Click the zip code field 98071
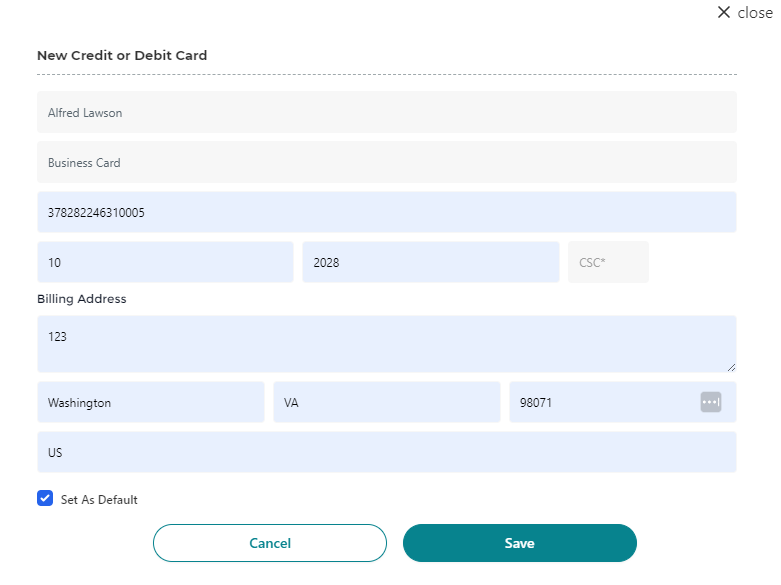 pos(600,403)
